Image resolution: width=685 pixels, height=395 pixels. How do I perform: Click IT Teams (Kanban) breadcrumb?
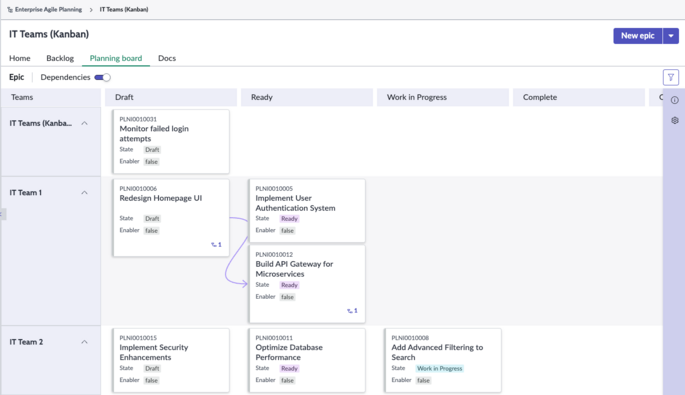click(x=124, y=10)
